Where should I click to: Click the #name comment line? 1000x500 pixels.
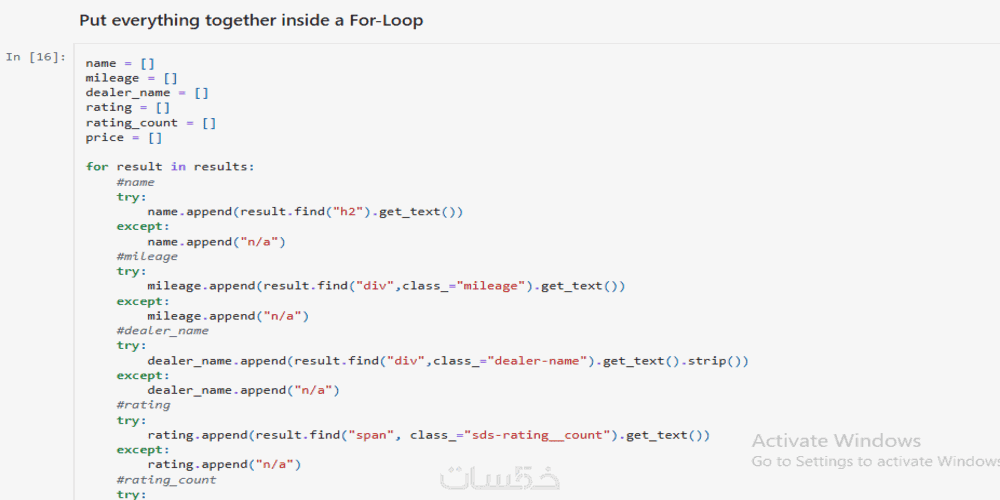(x=135, y=182)
